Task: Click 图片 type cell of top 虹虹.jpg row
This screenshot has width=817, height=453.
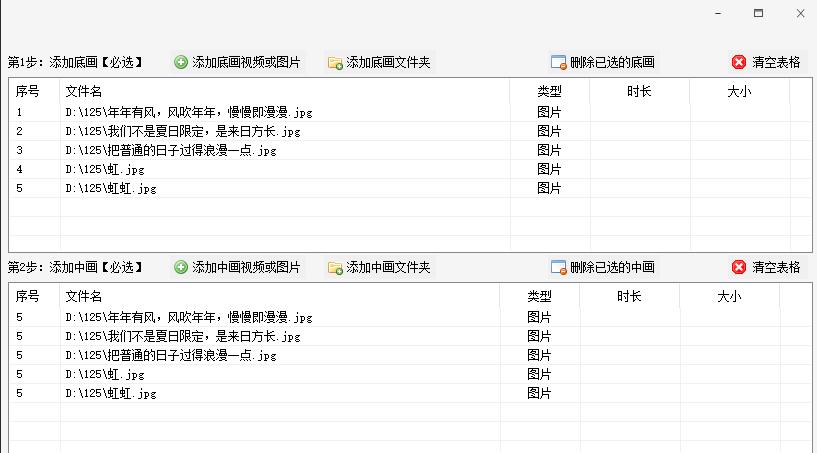Action: (549, 188)
